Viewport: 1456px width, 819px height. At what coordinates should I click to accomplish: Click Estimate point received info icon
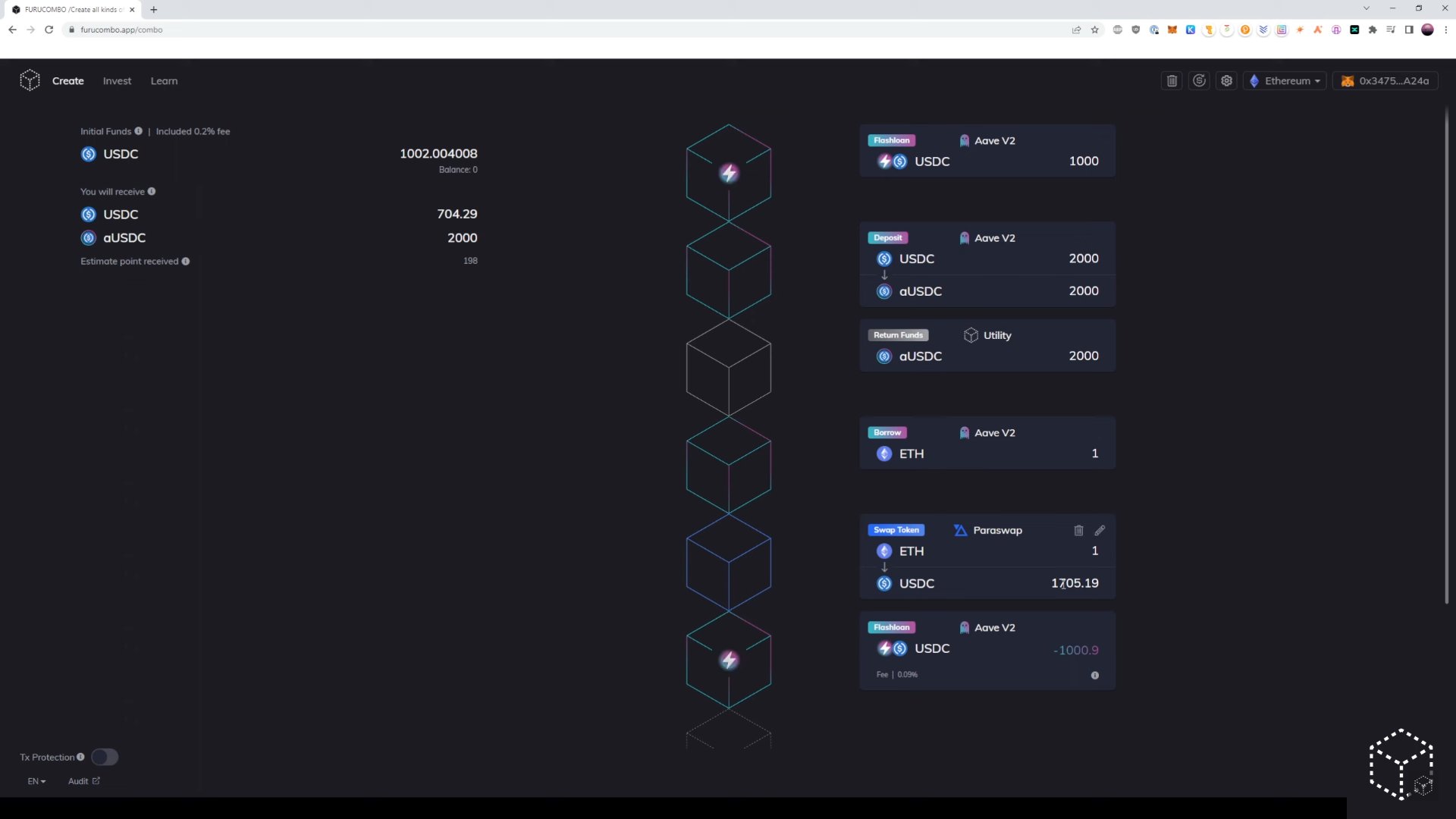[x=186, y=262]
